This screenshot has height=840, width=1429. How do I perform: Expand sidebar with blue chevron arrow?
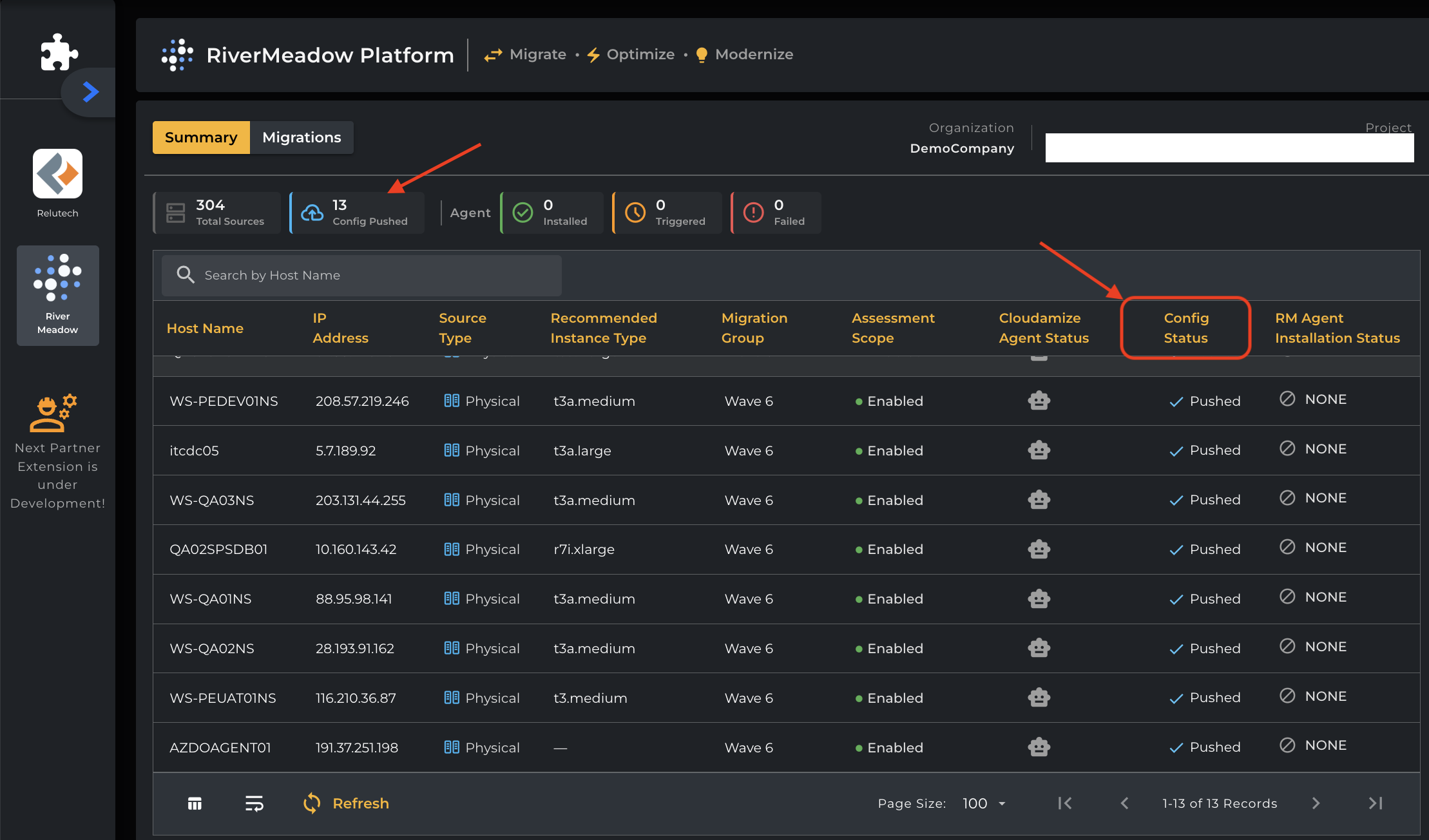(91, 92)
